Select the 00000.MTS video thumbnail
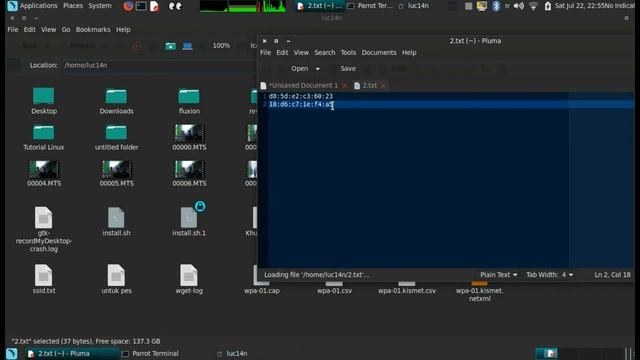 click(x=189, y=133)
